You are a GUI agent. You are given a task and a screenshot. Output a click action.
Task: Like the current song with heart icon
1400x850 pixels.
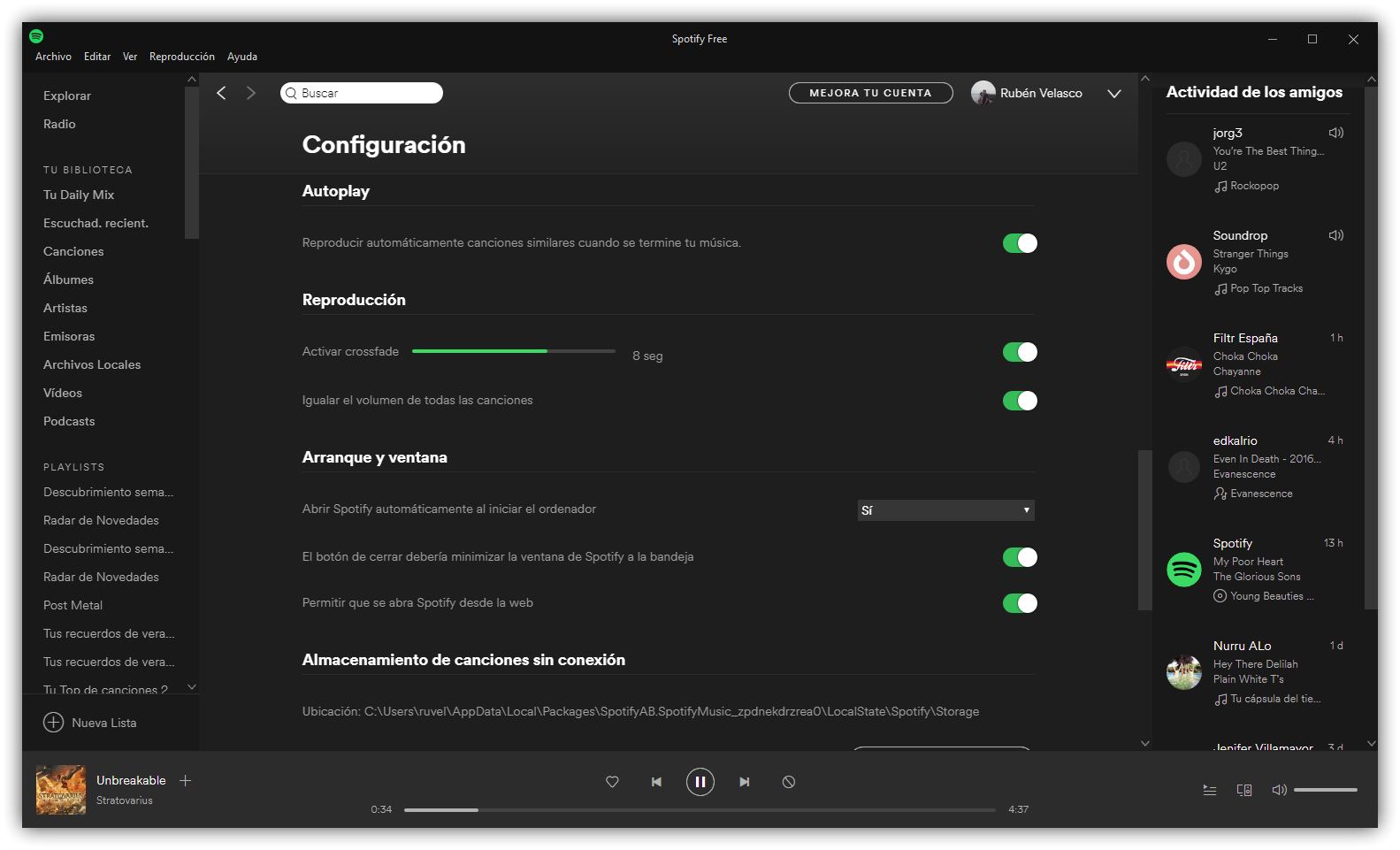click(612, 782)
